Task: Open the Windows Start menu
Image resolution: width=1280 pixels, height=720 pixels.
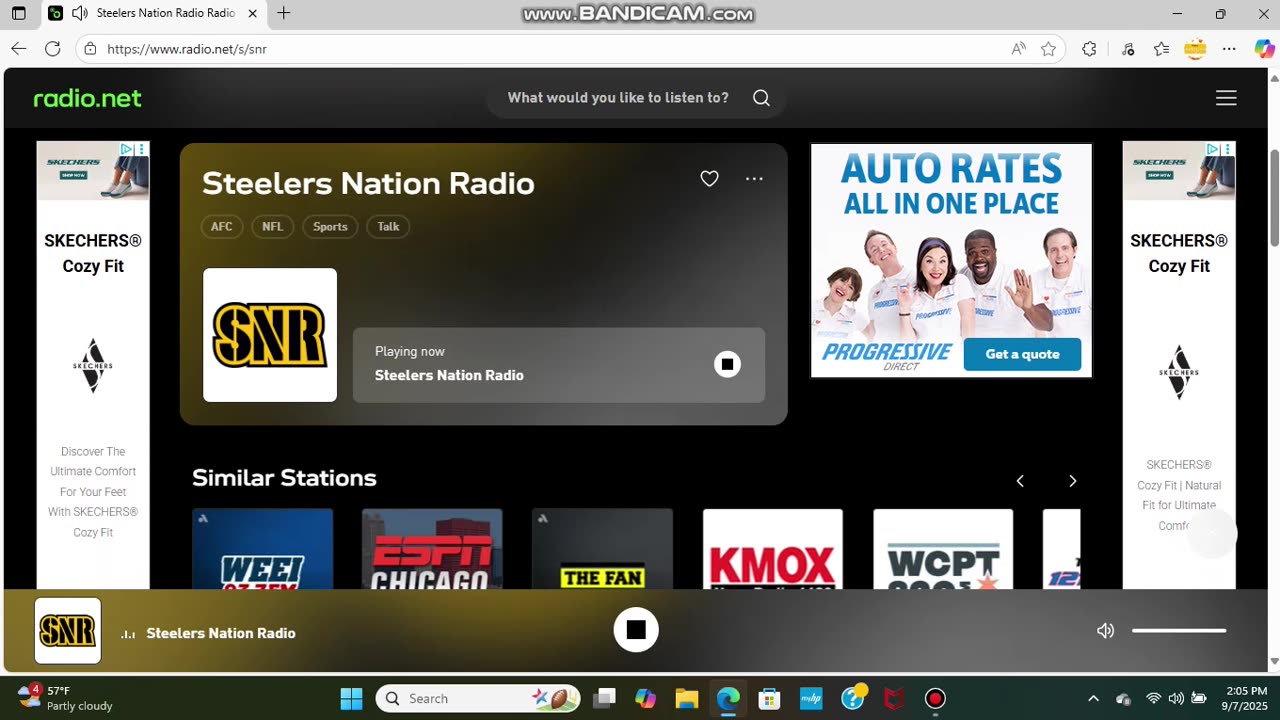Action: click(351, 698)
